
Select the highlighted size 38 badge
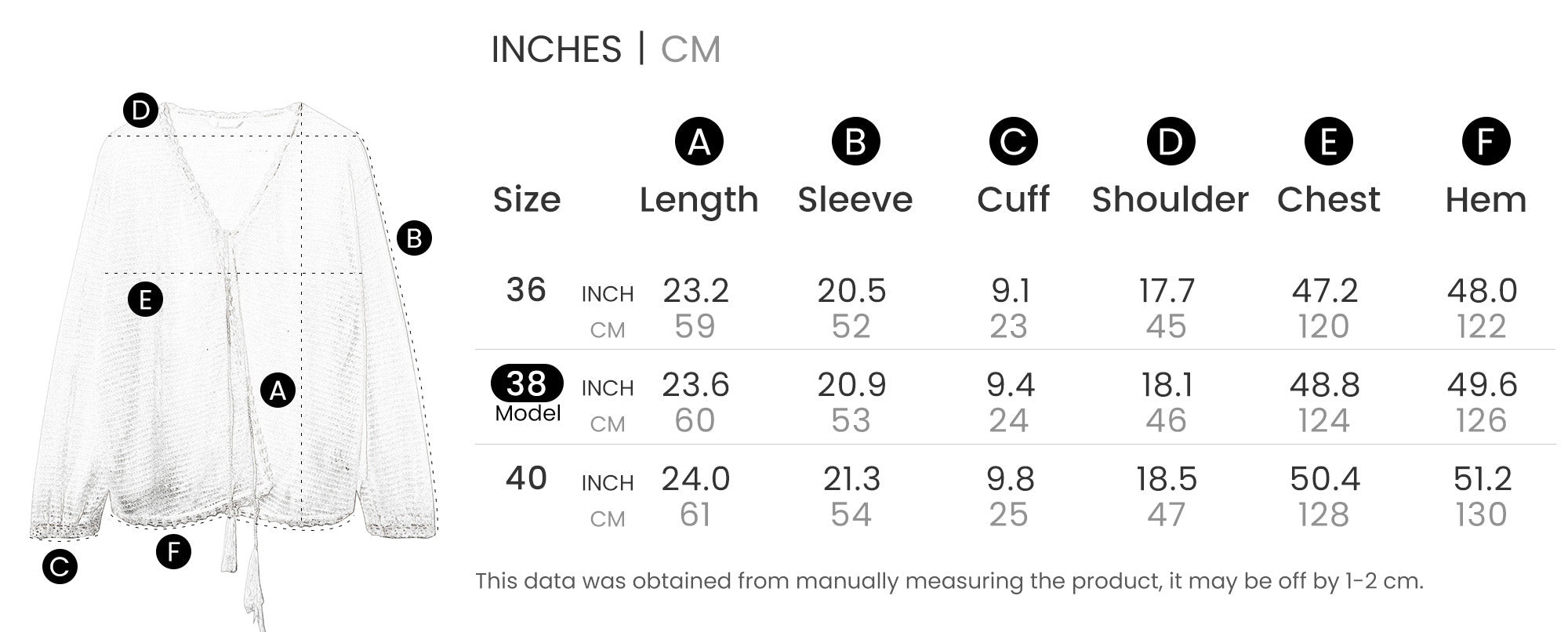click(x=526, y=383)
